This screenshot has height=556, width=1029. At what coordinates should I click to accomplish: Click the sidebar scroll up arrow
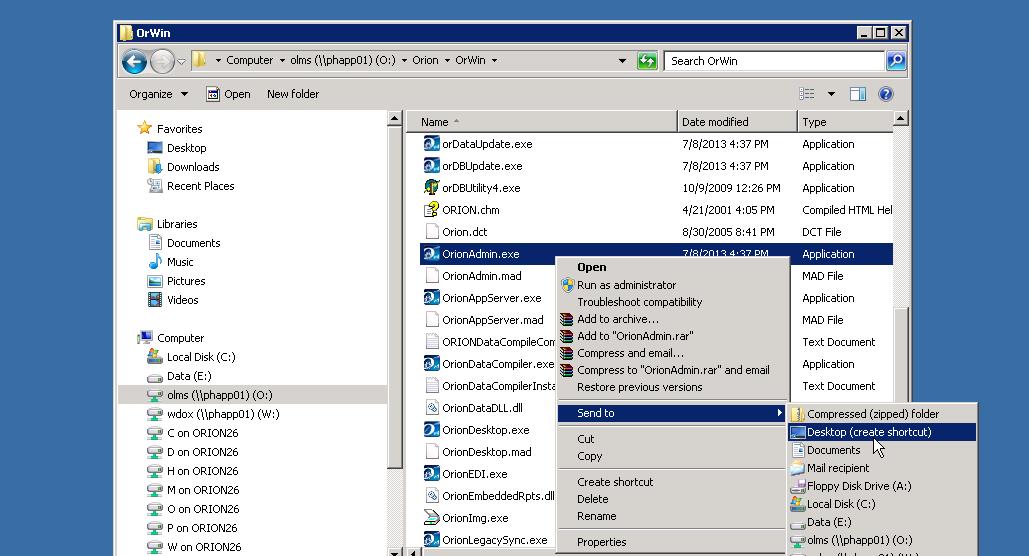pyautogui.click(x=394, y=119)
